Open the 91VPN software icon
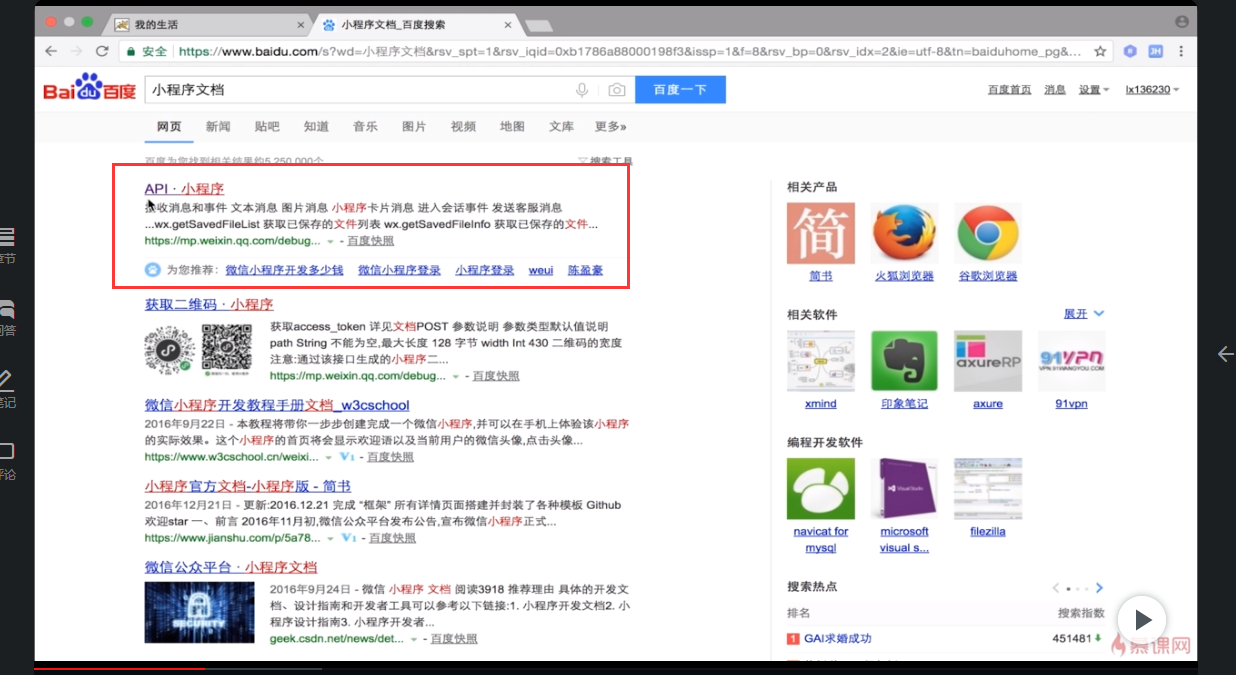 coord(1072,361)
